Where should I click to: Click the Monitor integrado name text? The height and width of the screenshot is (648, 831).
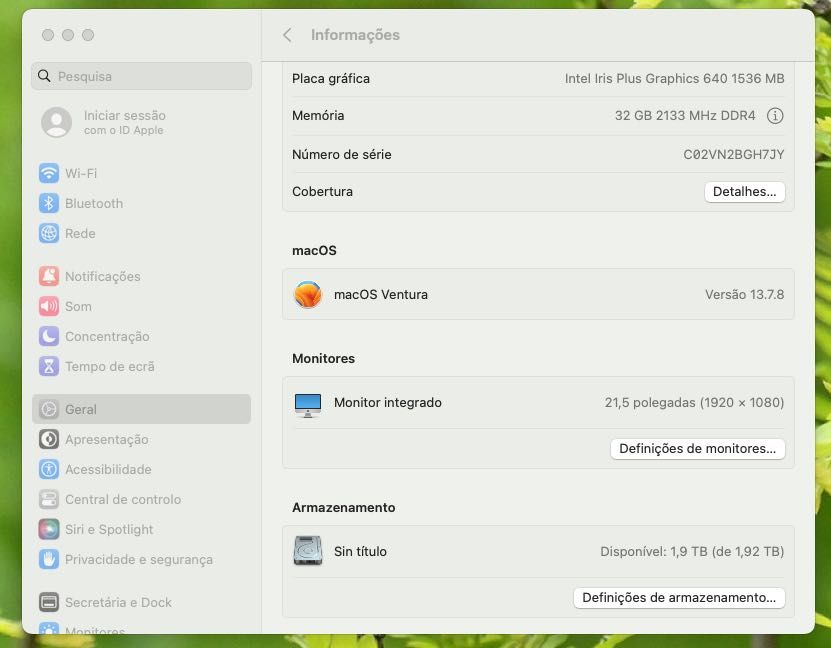387,403
